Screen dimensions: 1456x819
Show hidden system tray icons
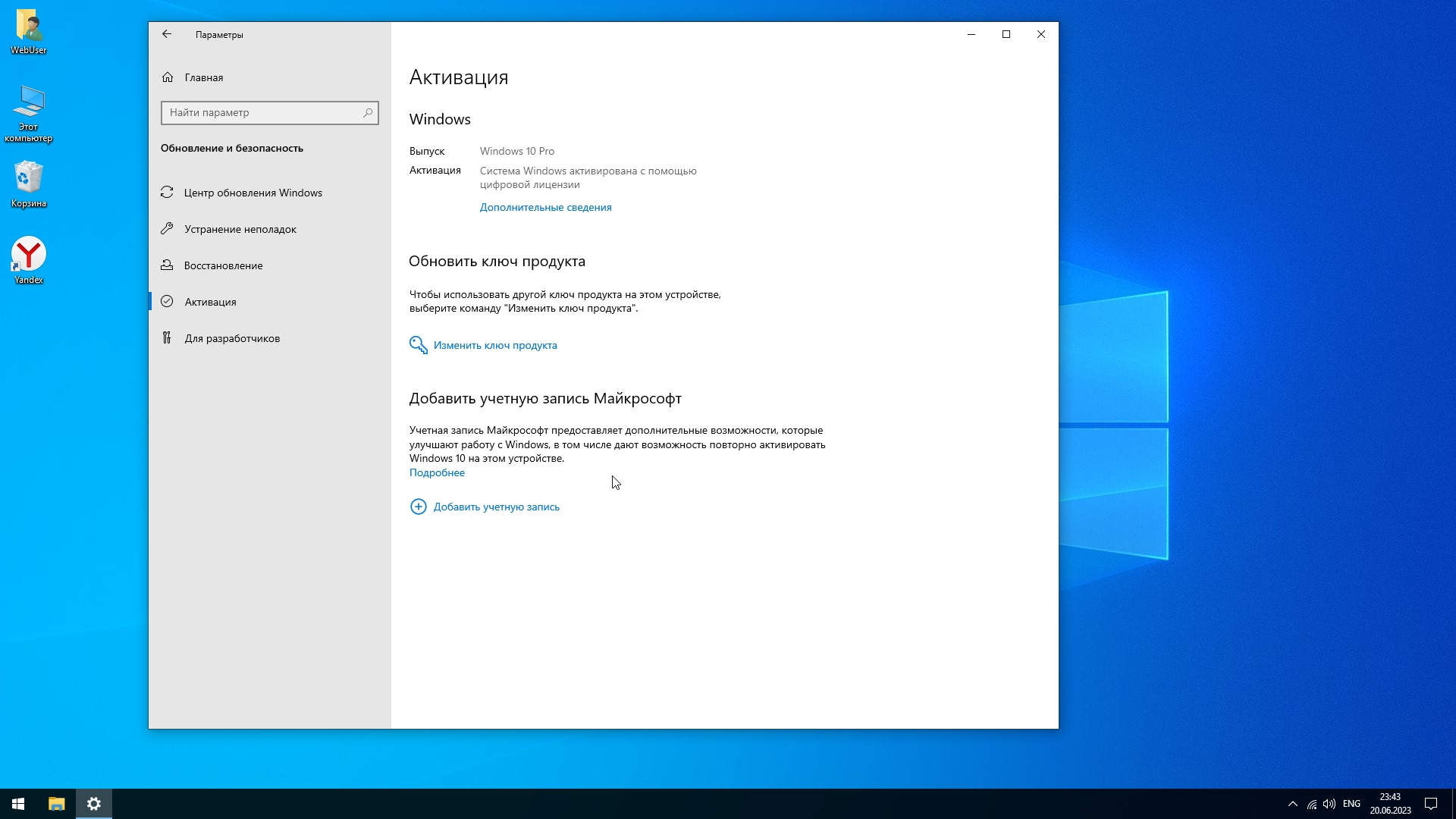click(x=1293, y=804)
